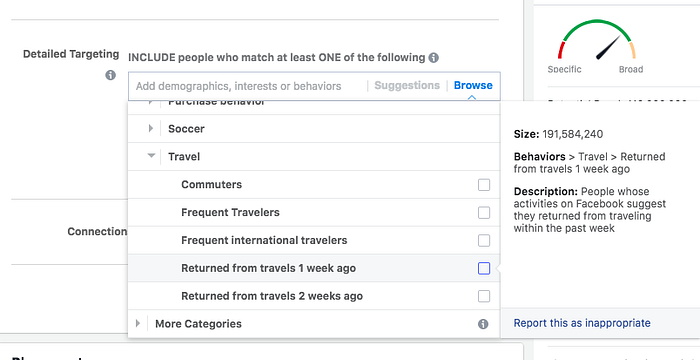Select the Travel category row label
Image resolution: width=700 pixels, height=360 pixels.
[184, 156]
